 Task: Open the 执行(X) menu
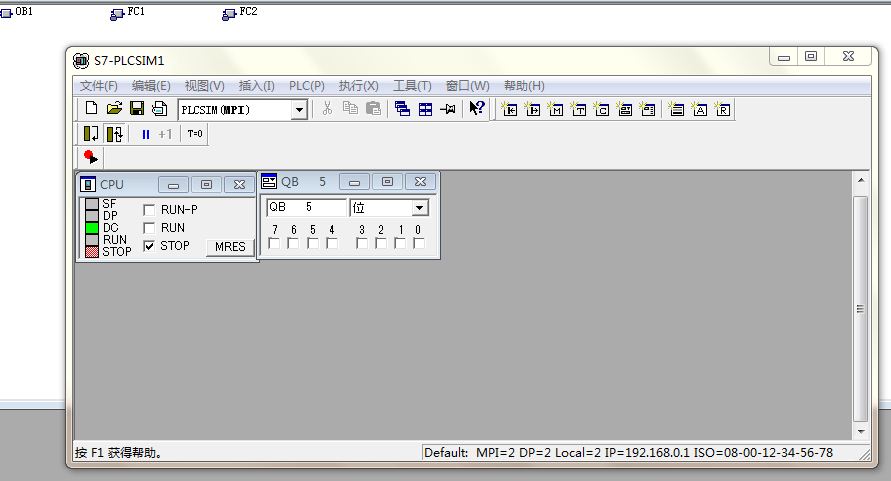(x=358, y=86)
